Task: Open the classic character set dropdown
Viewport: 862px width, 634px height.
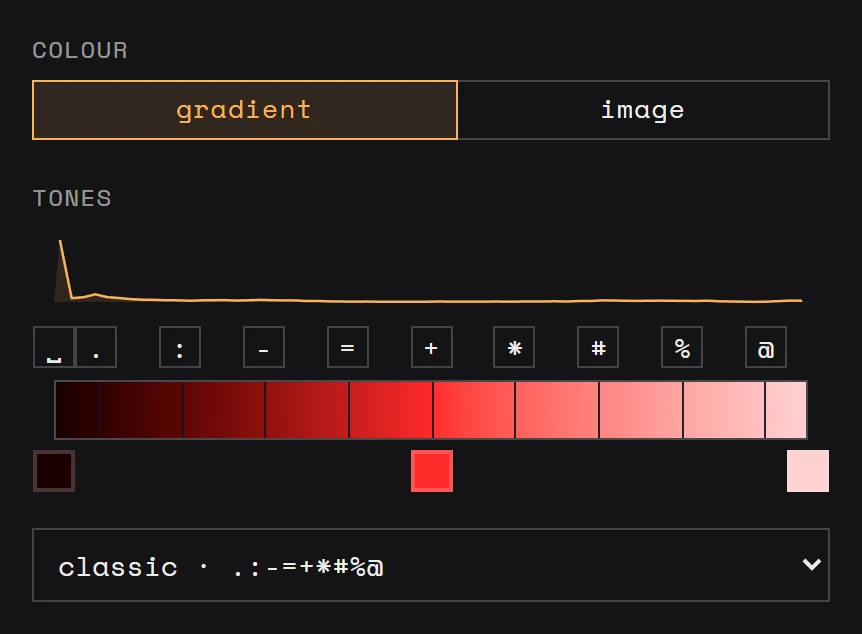Action: 431,565
